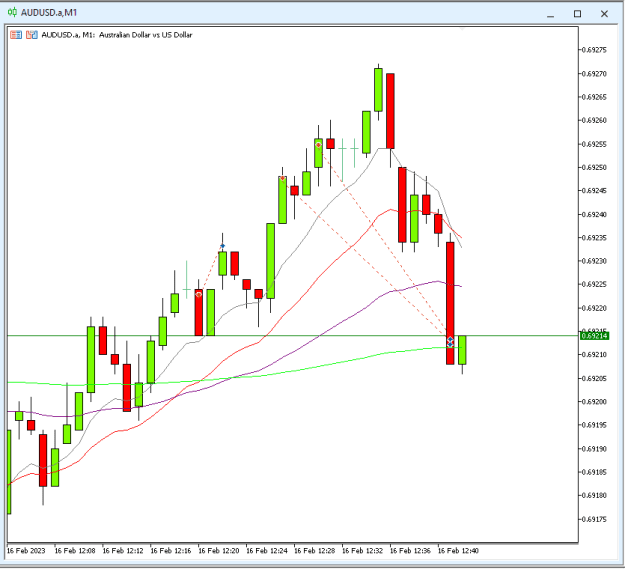This screenshot has height=569, width=625.
Task: Click the large red candle falling from 0.69270
Action: [x=390, y=111]
